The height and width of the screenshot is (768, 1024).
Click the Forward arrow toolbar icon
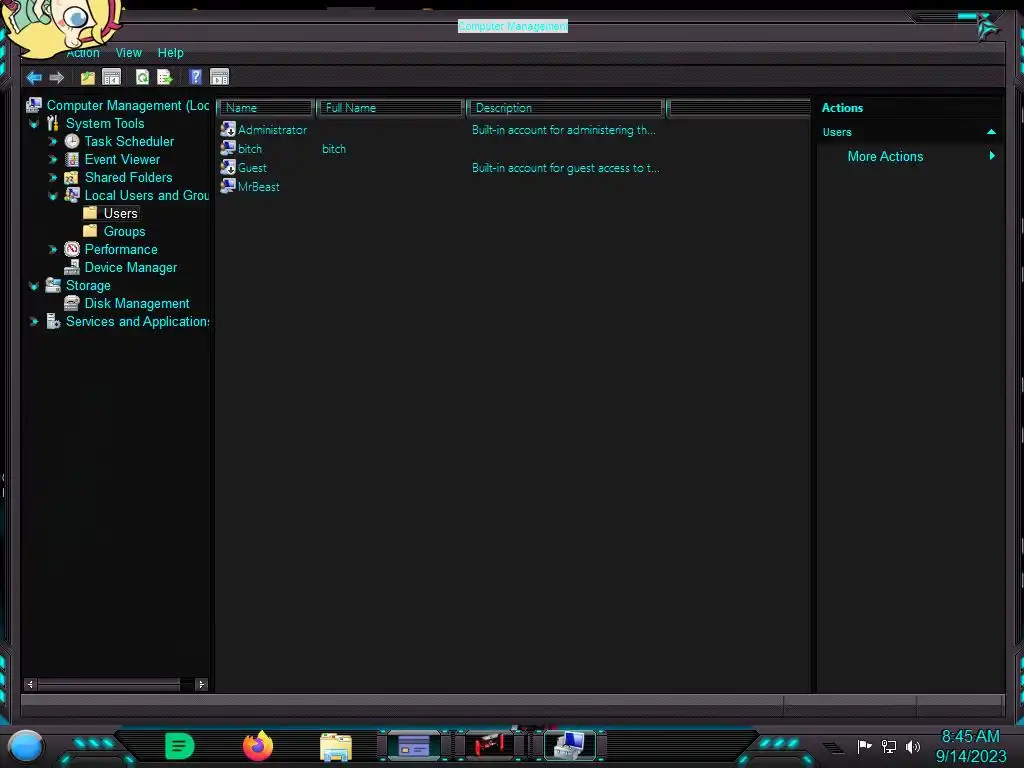point(57,78)
